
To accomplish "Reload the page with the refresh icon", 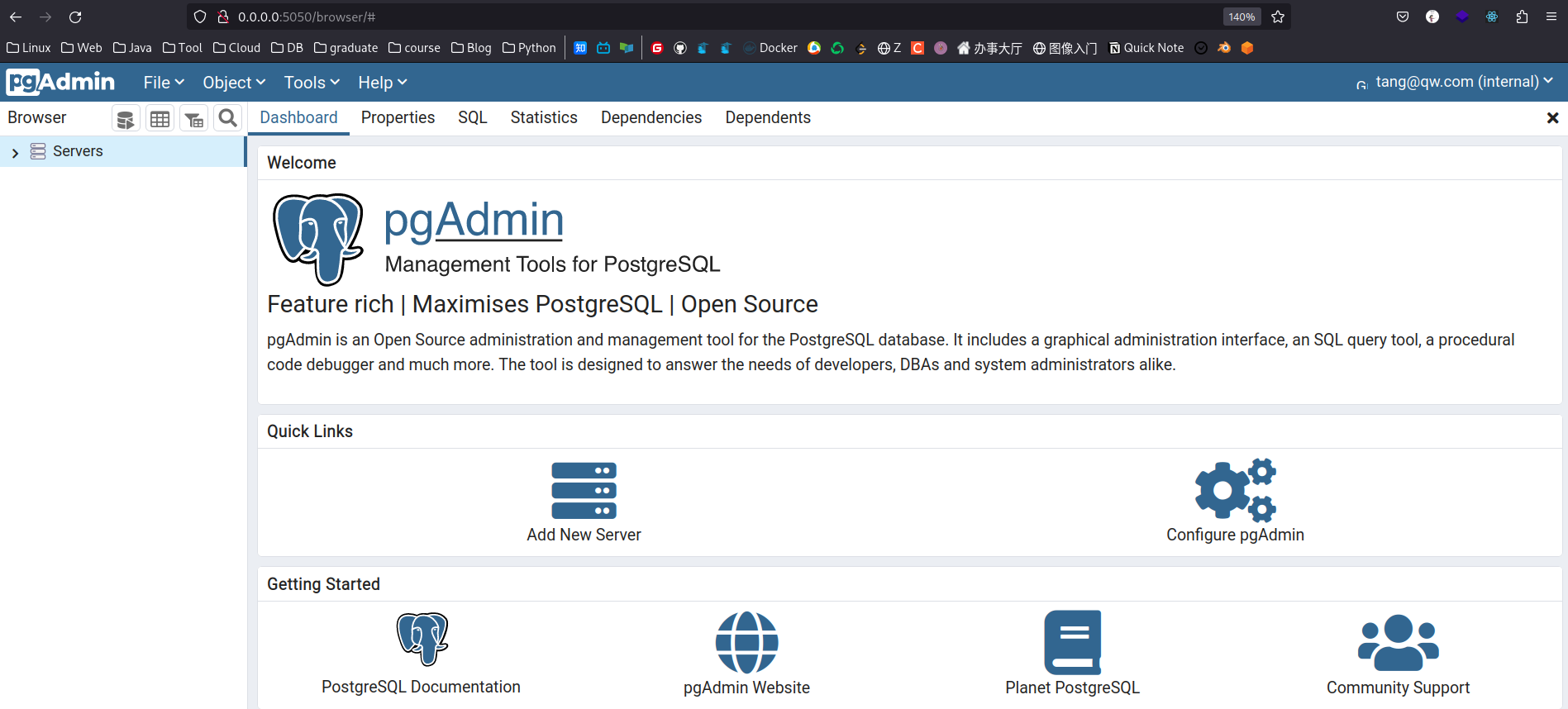I will click(75, 17).
